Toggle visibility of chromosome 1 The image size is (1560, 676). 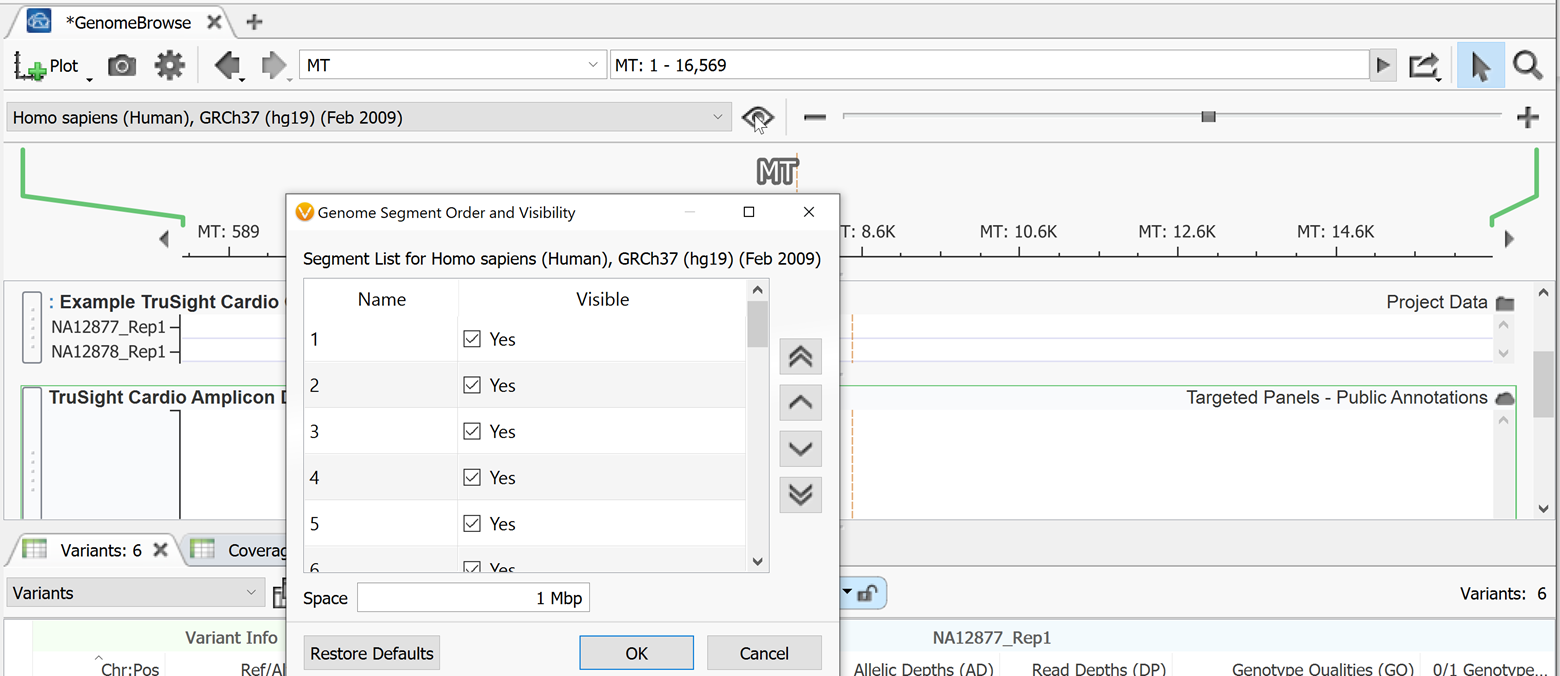(471, 339)
